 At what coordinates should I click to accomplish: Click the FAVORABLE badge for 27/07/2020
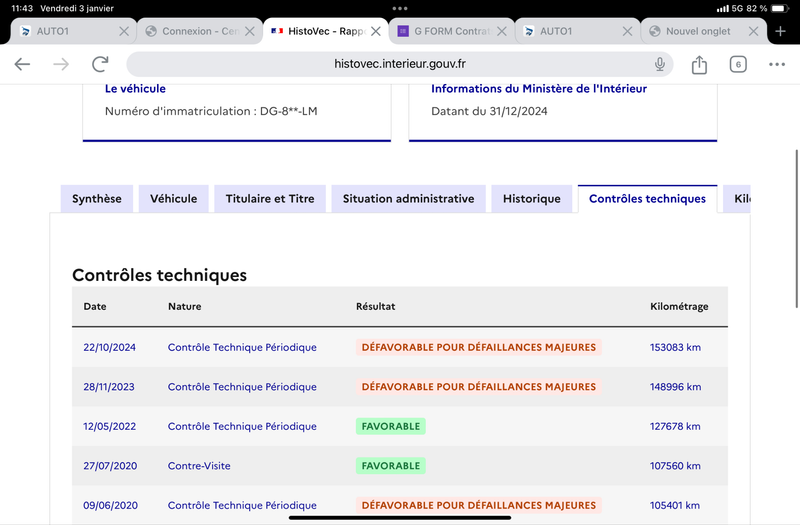click(x=391, y=466)
